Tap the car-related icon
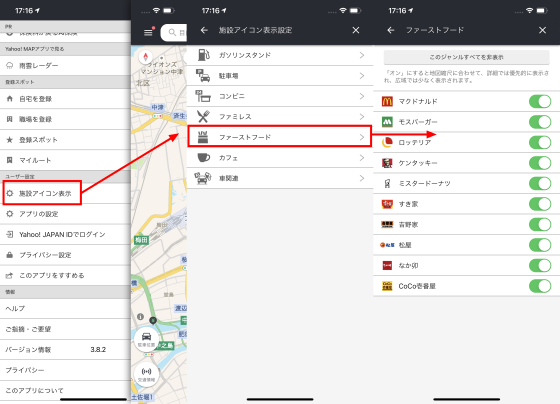The height and width of the screenshot is (404, 560). (x=202, y=178)
